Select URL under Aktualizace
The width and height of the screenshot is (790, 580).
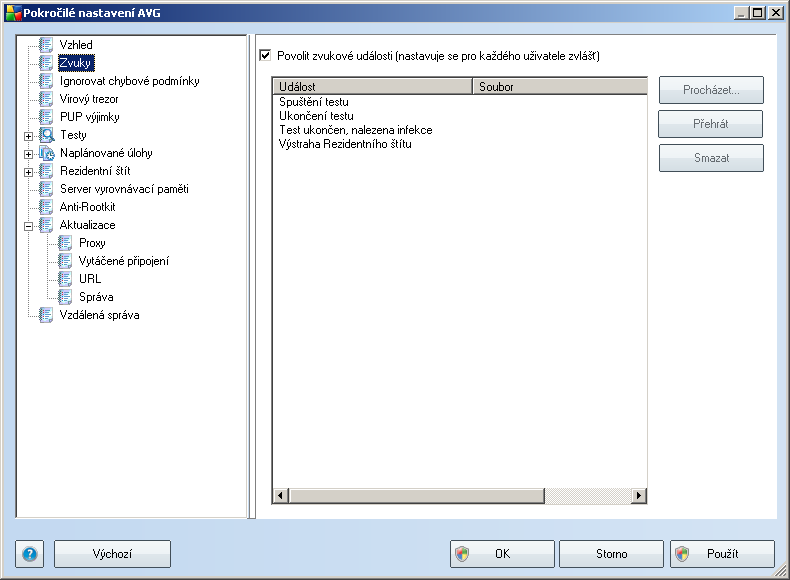(x=90, y=279)
